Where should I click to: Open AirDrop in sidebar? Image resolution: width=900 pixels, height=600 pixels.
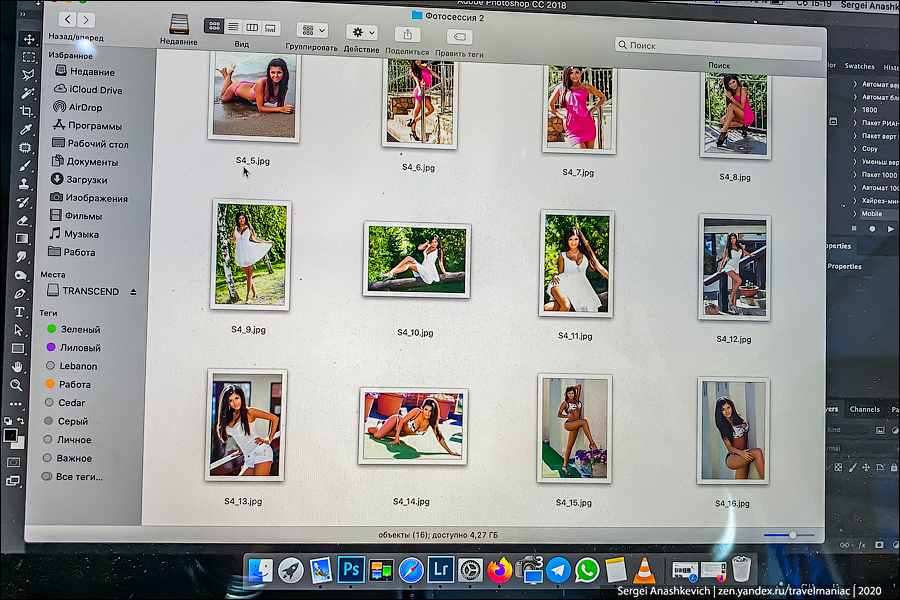click(77, 107)
